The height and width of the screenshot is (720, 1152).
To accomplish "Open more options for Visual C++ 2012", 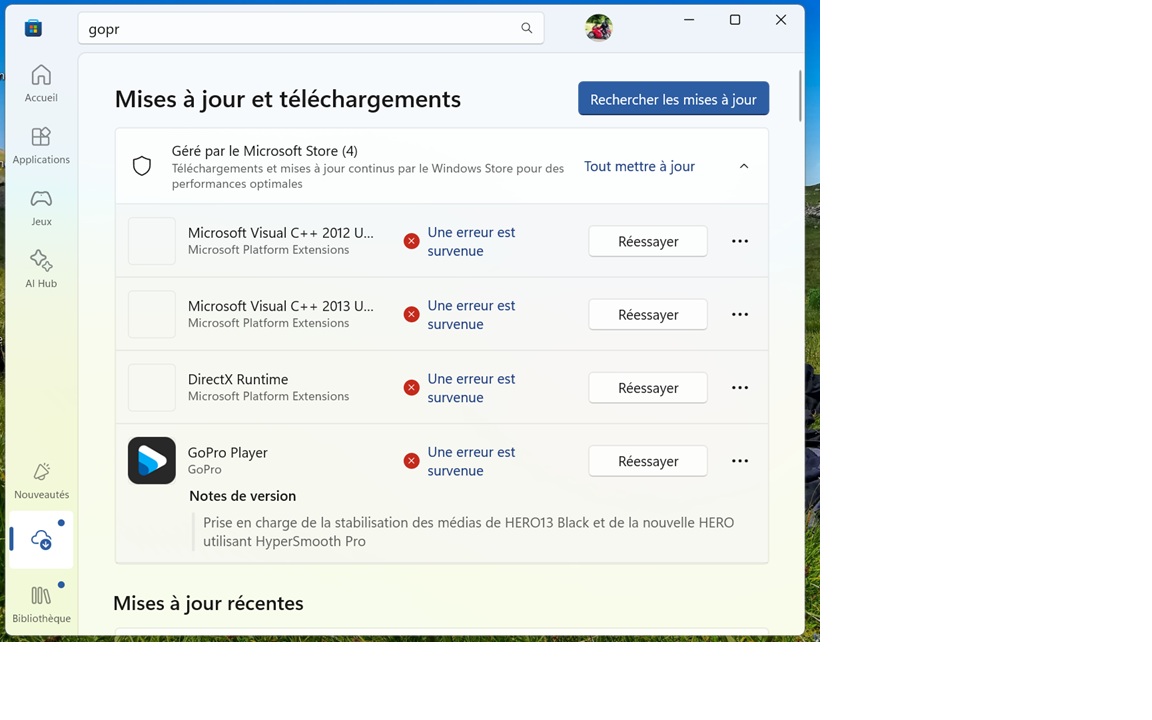I will pos(740,241).
